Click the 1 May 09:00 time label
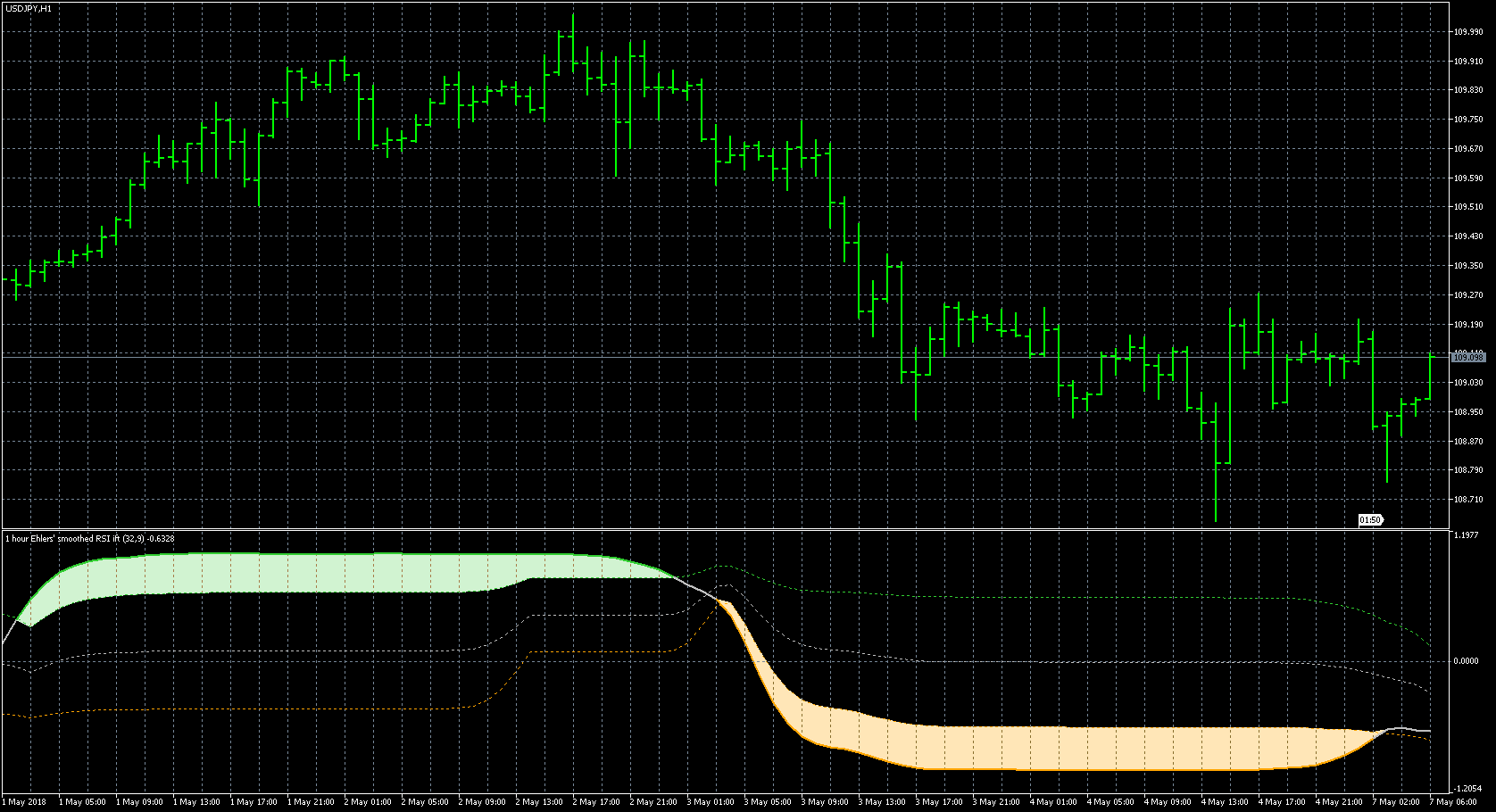The image size is (1496, 812). (x=139, y=802)
